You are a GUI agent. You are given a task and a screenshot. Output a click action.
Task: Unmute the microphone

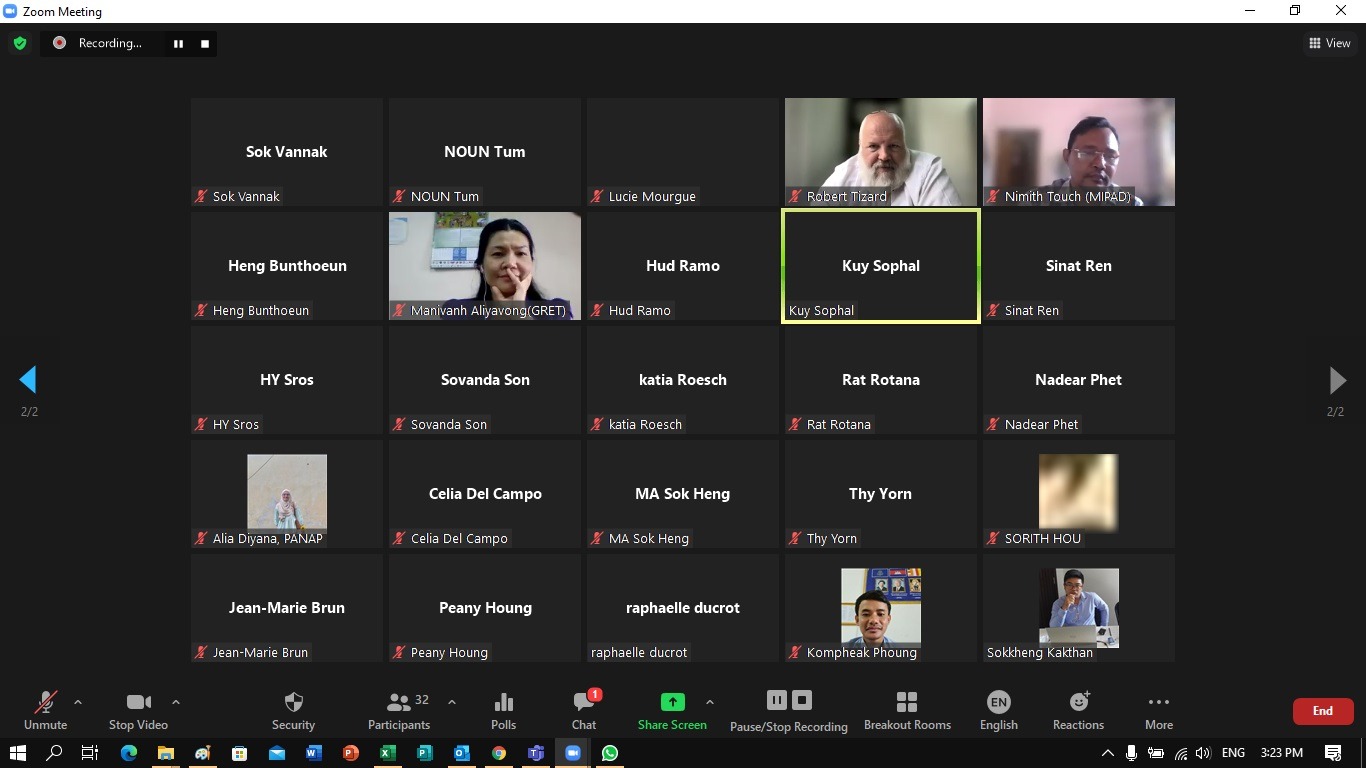pyautogui.click(x=45, y=710)
